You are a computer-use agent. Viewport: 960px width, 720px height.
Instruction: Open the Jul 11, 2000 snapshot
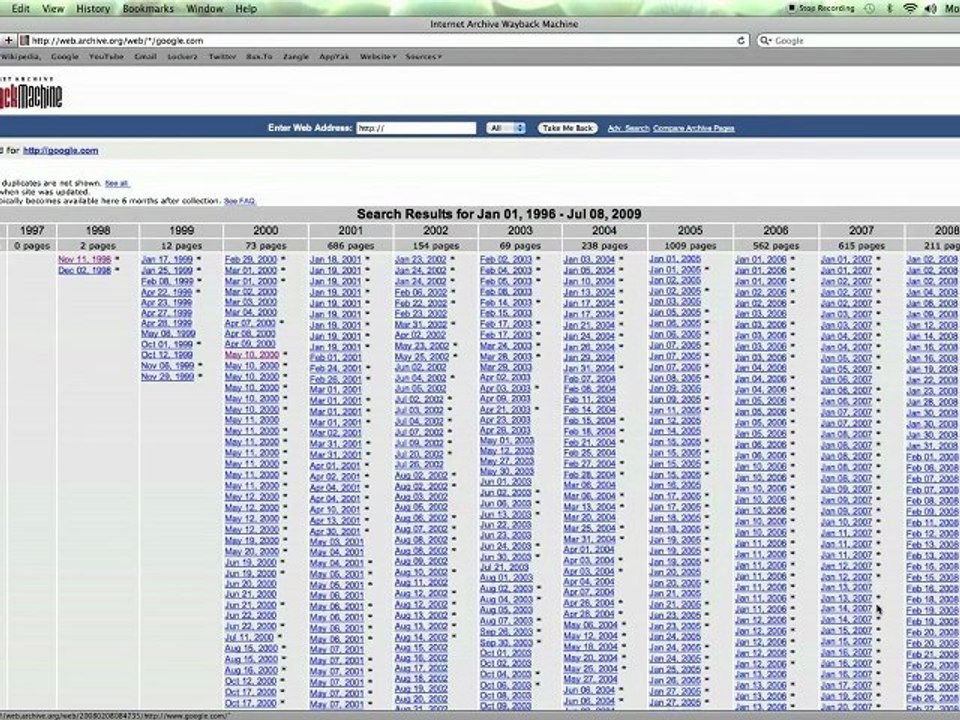click(249, 637)
